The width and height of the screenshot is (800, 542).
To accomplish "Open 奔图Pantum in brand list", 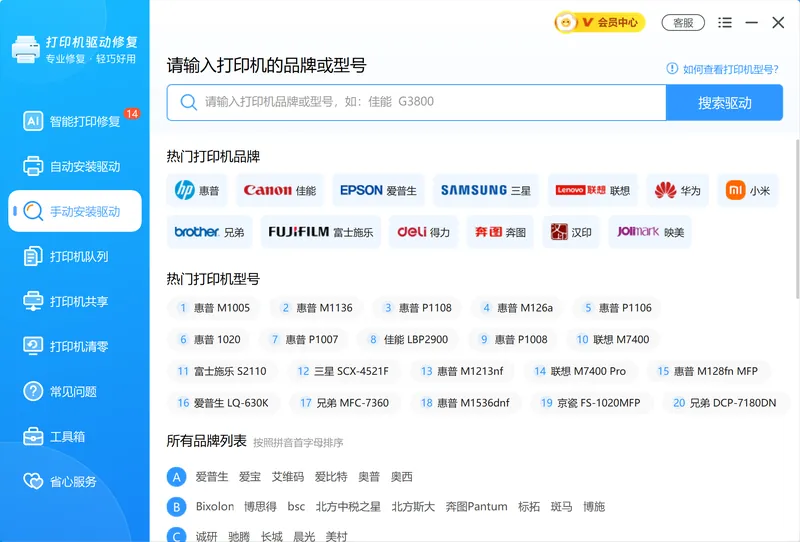I will tap(477, 506).
